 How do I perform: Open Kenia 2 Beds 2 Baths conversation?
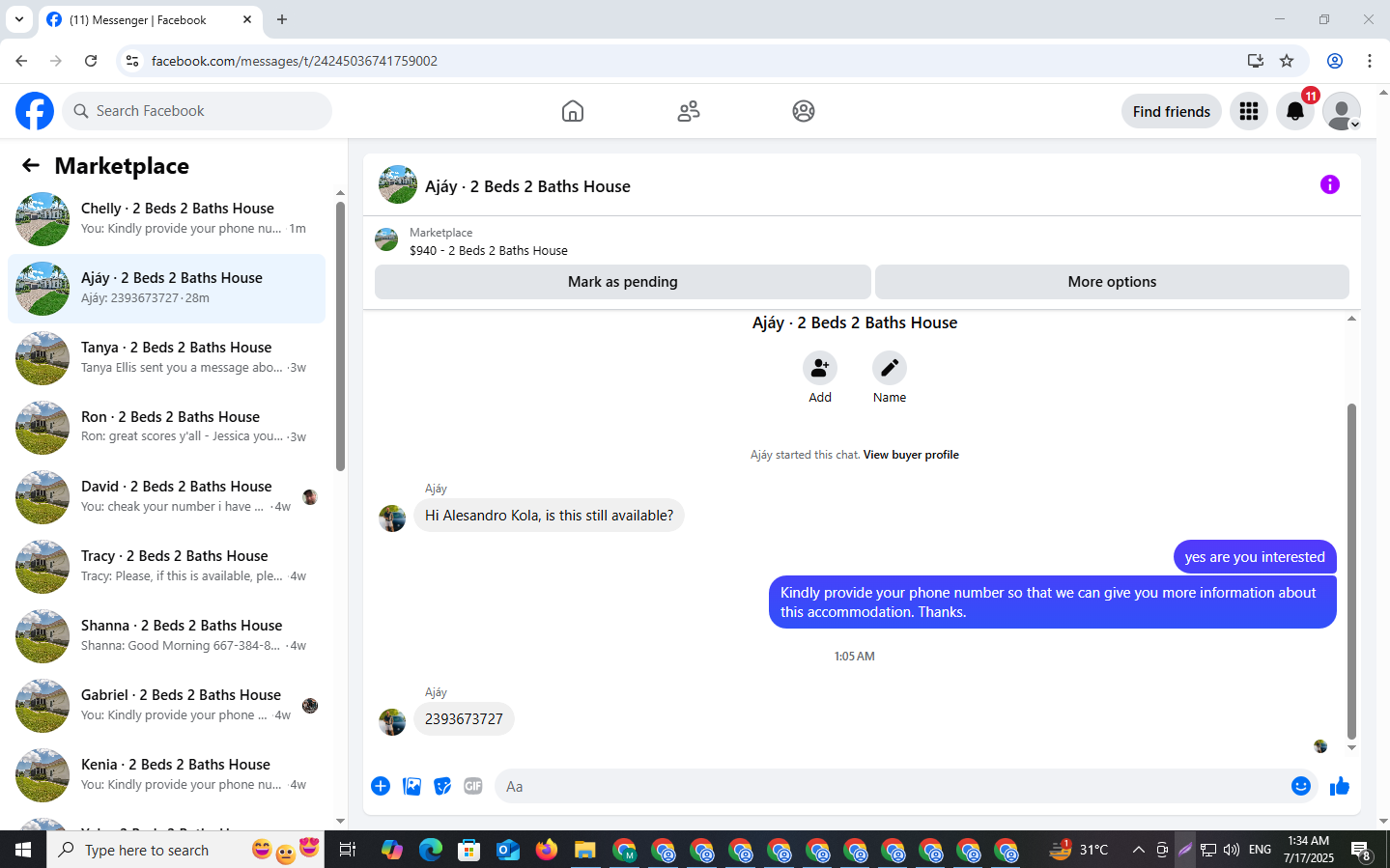(166, 775)
